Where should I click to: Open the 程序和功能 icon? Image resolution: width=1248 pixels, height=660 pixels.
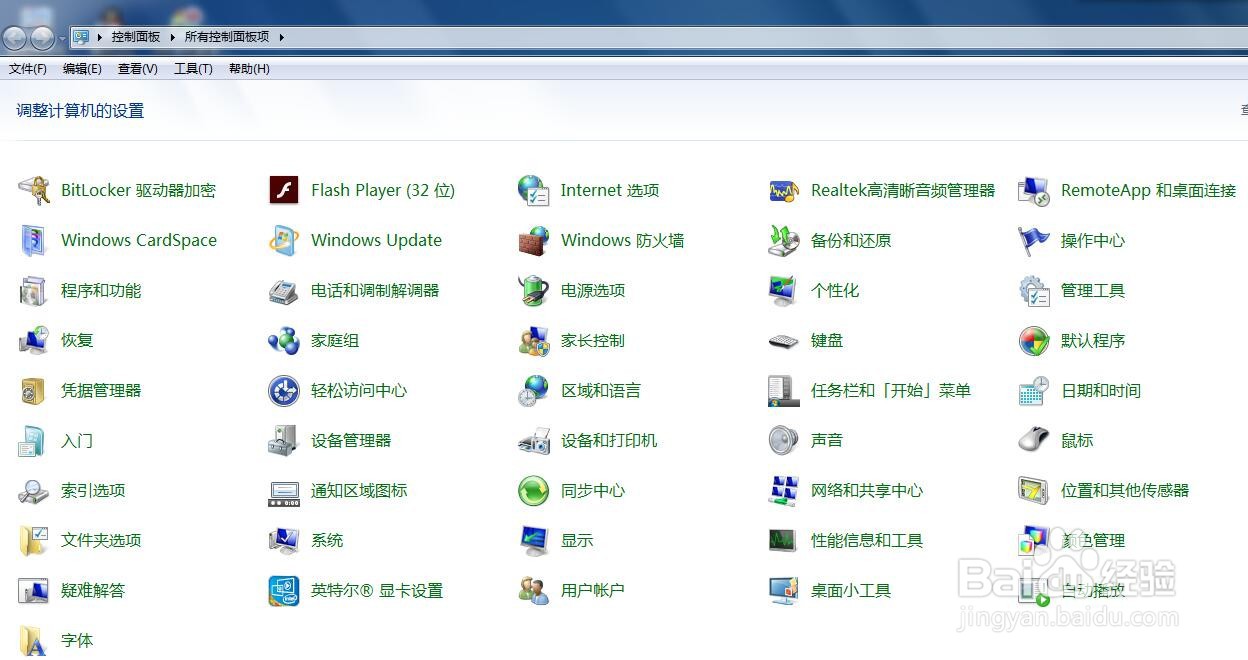(x=34, y=290)
